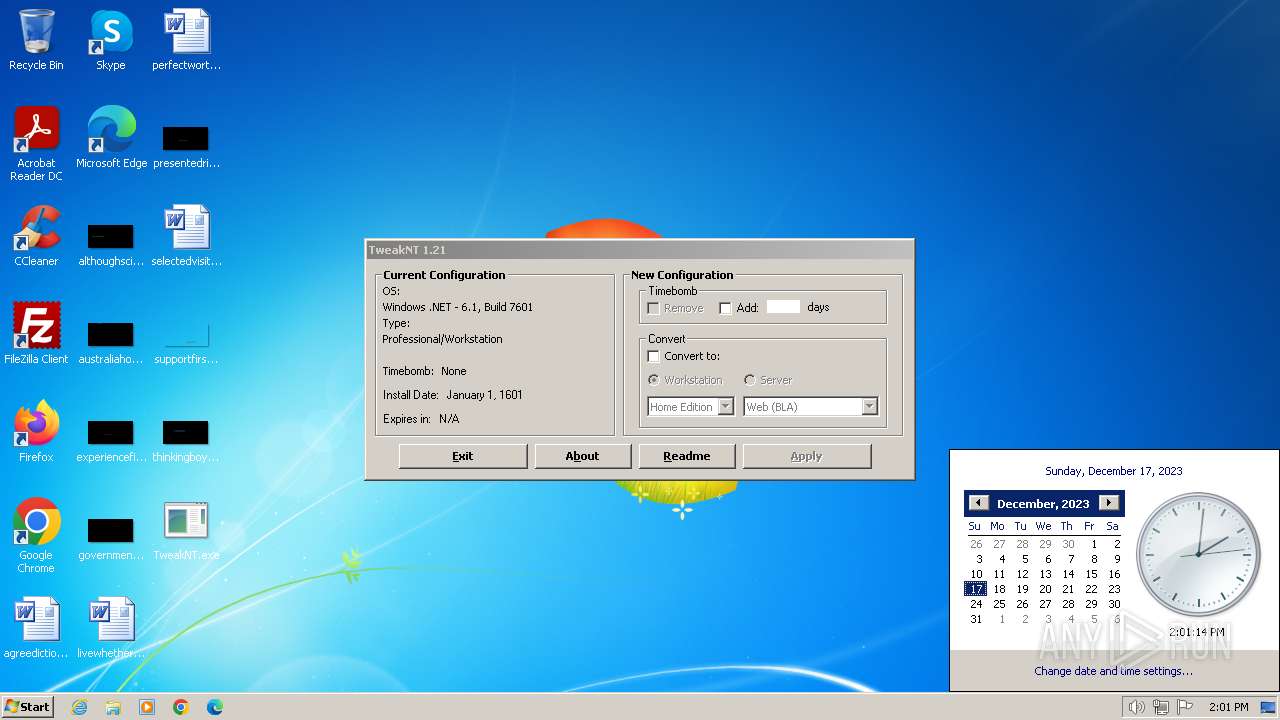Open Acrobat Reader DC shortcut
Screen dimensions: 1280x720
coord(36,144)
